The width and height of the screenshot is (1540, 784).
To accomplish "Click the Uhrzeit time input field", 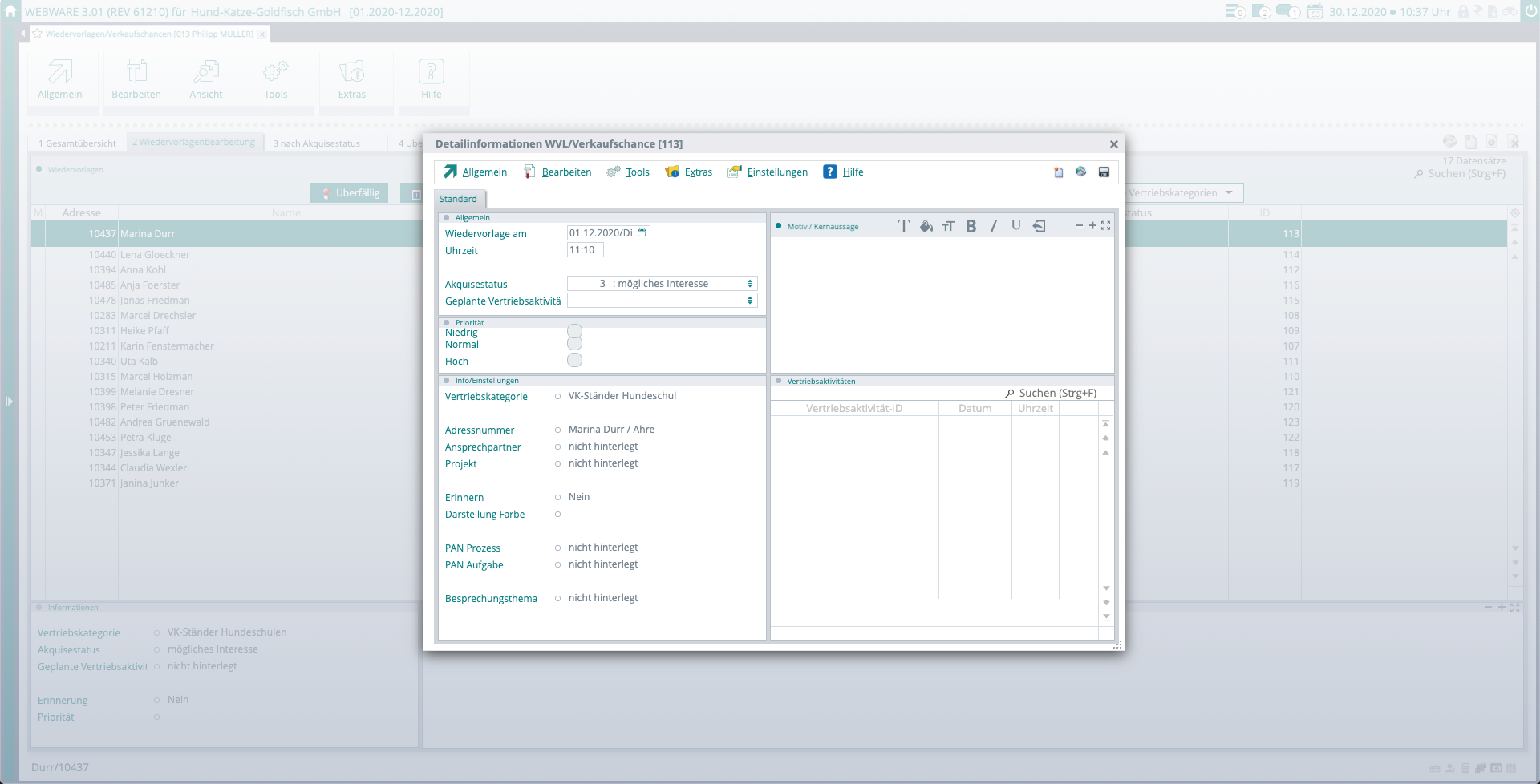I will pyautogui.click(x=585, y=250).
